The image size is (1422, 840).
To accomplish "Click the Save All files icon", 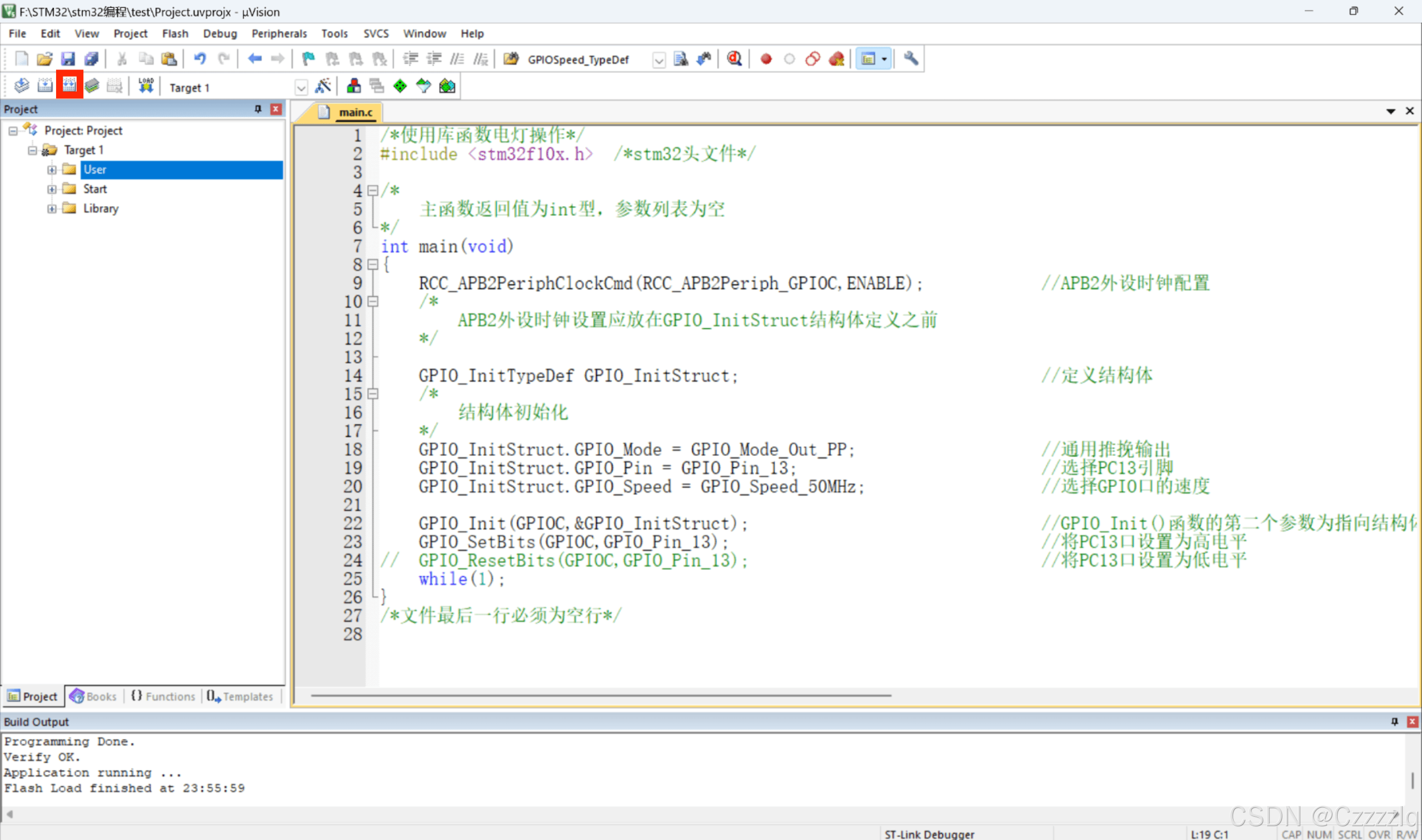I will tap(91, 59).
